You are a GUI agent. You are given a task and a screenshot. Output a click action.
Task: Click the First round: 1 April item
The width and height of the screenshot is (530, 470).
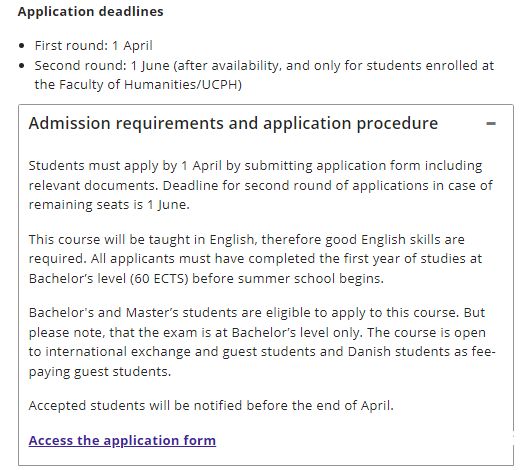coord(94,46)
